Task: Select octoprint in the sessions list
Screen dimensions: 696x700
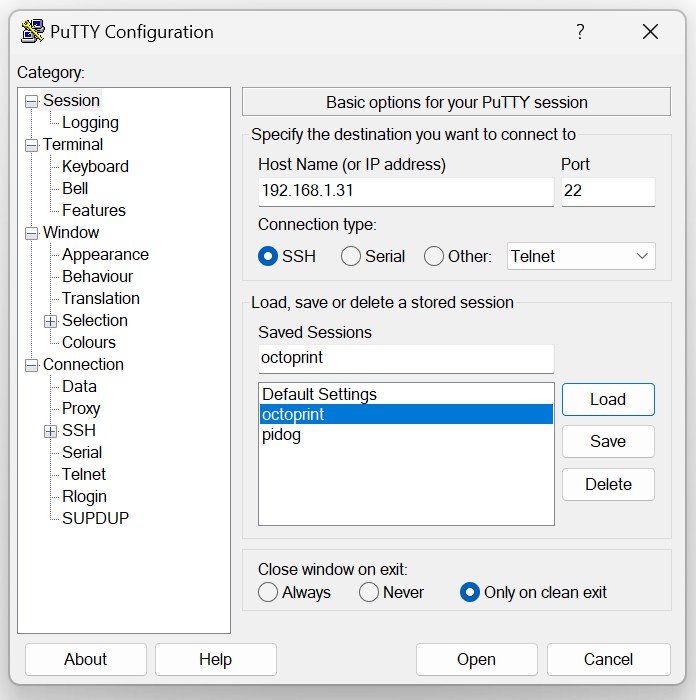Action: (406, 414)
